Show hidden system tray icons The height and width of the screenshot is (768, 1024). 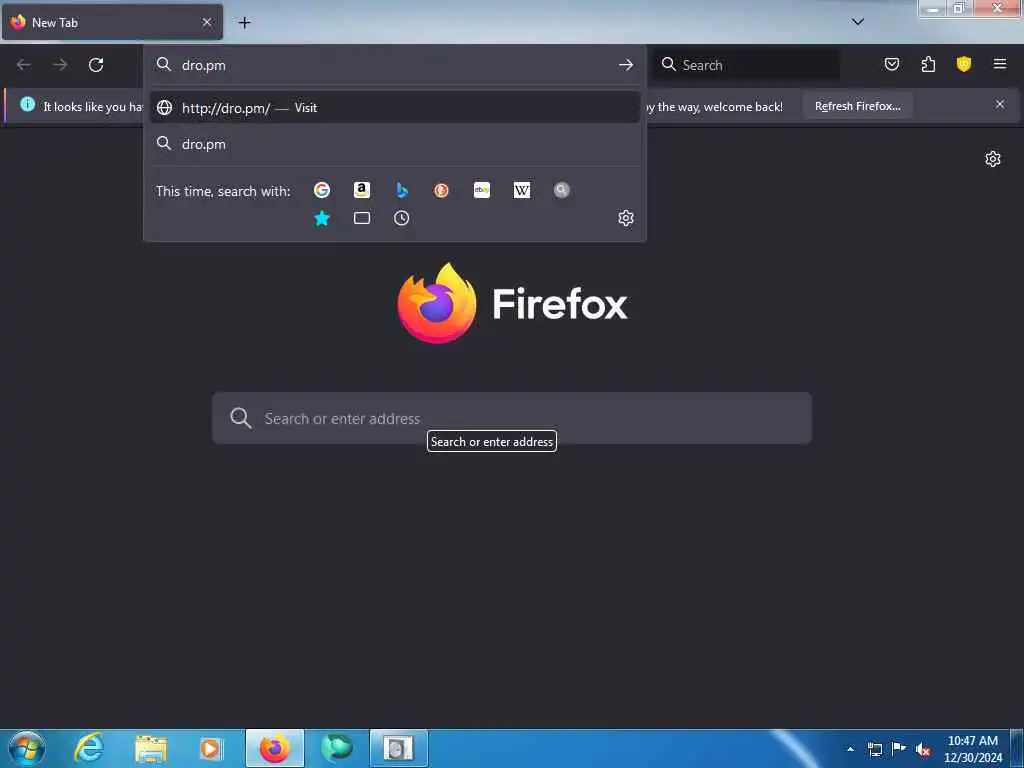[850, 749]
